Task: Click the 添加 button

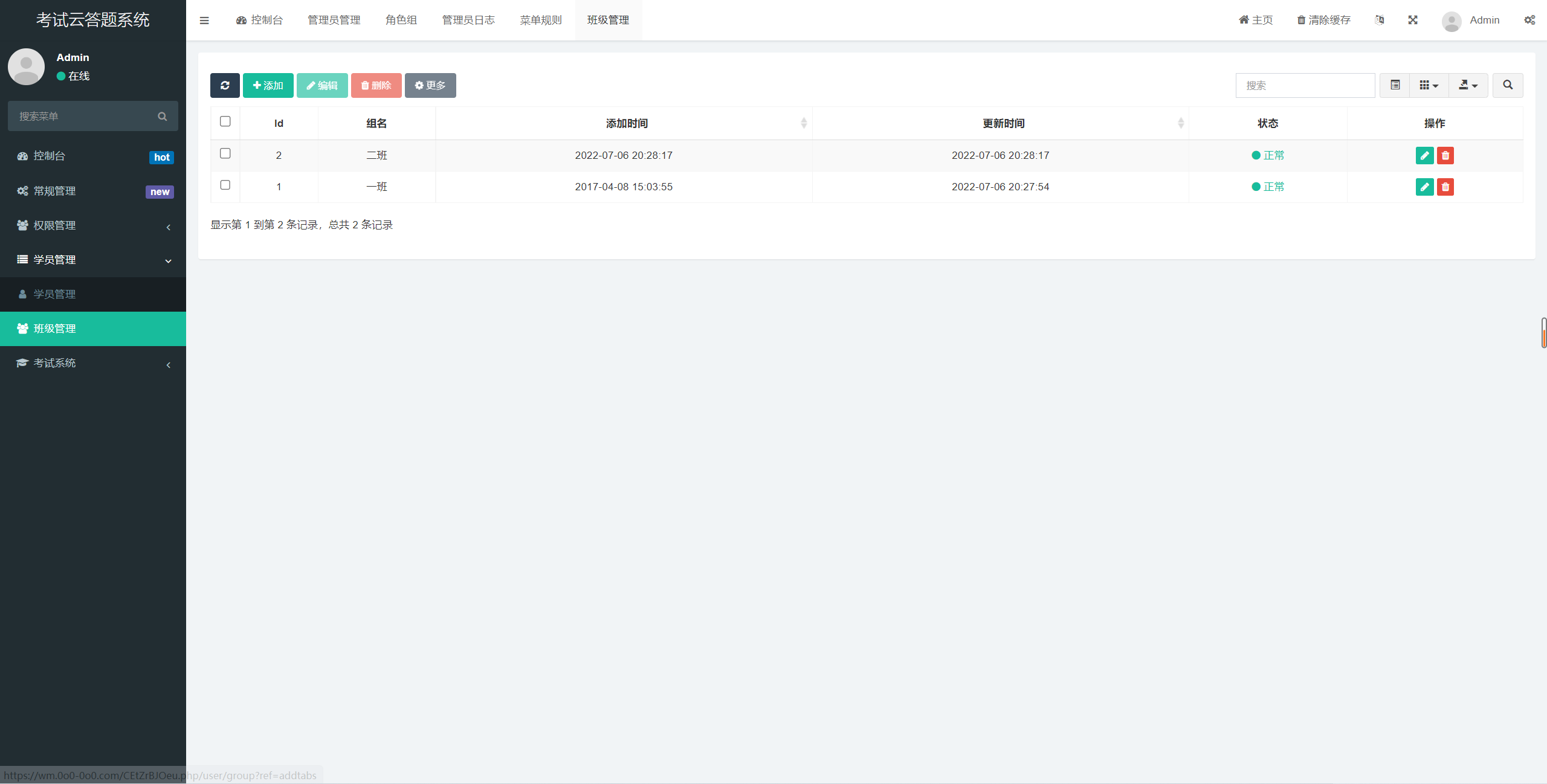Action: (268, 85)
